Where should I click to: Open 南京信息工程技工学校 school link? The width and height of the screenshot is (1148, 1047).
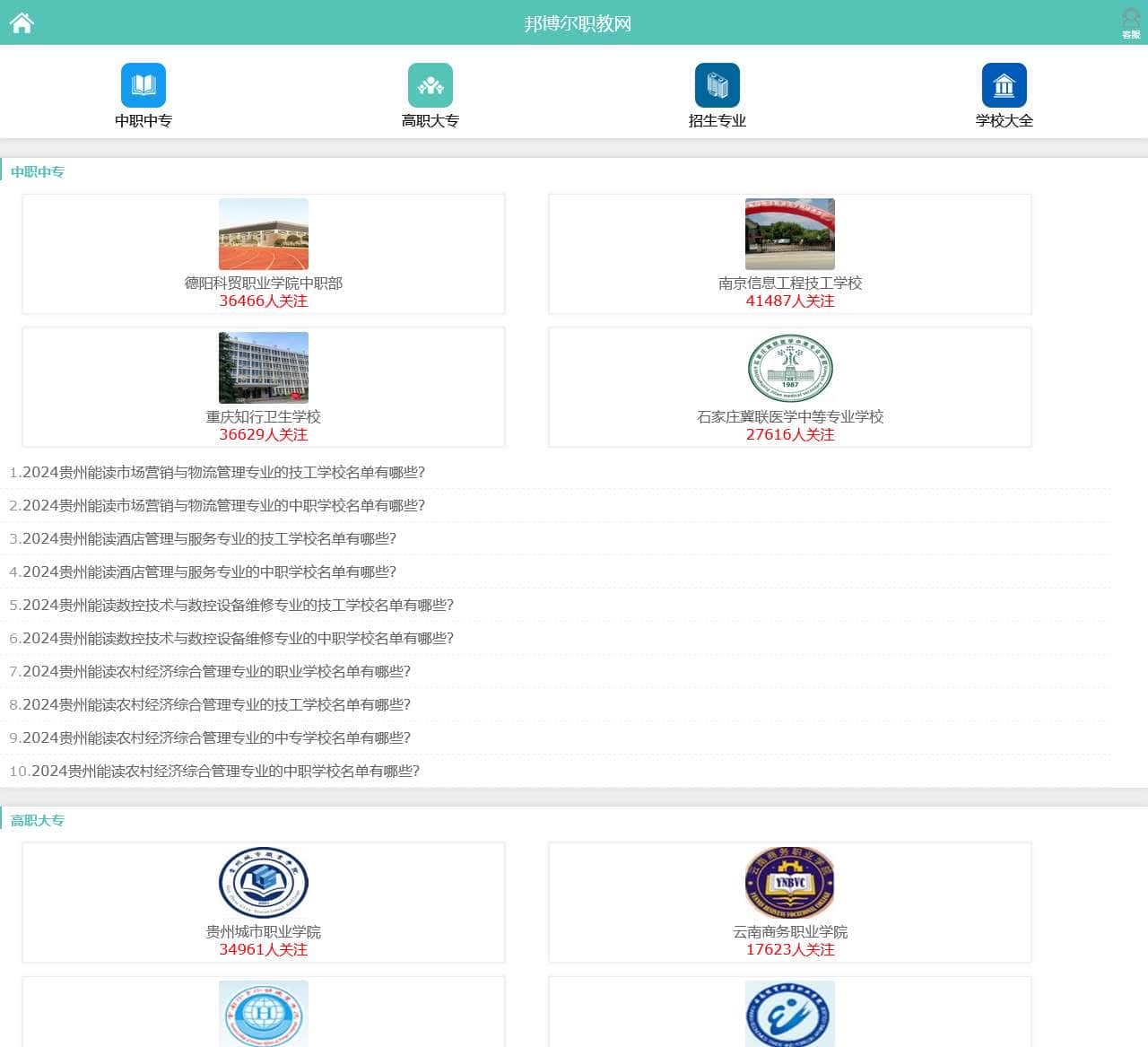pos(790,284)
